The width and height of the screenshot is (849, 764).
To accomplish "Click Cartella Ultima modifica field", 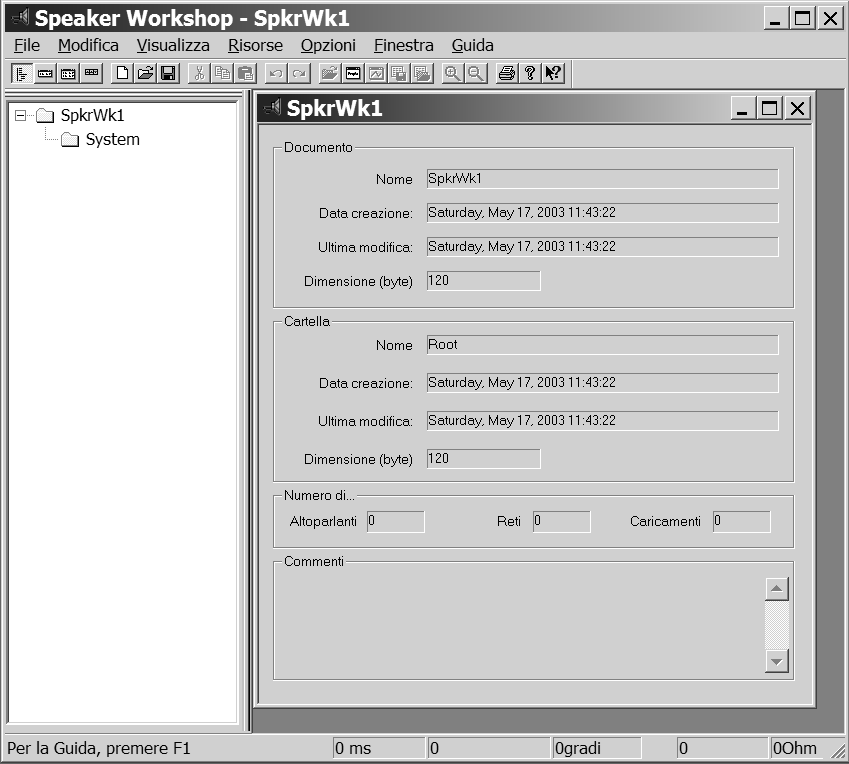I will pyautogui.click(x=602, y=421).
